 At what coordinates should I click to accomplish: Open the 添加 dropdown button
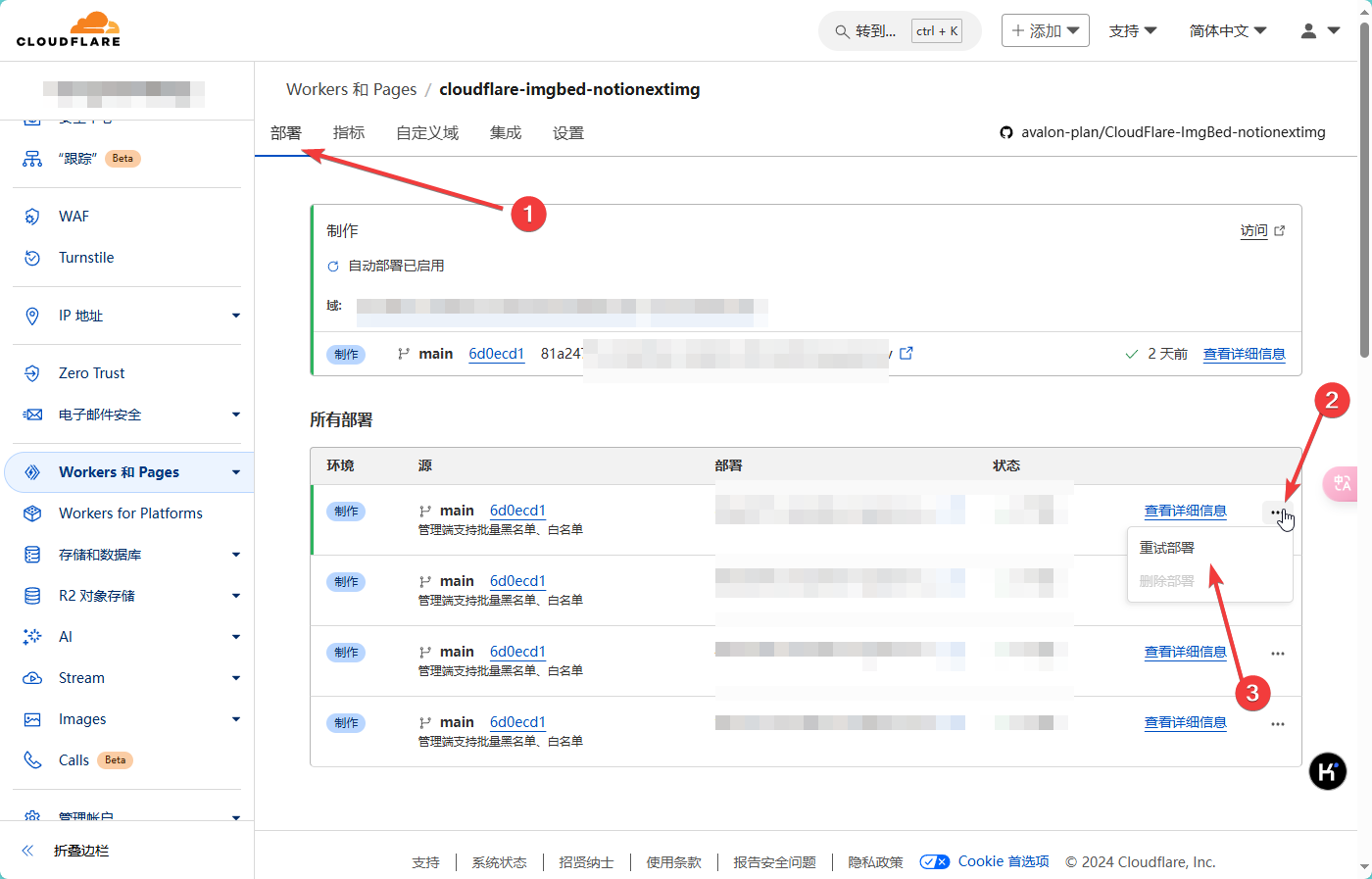coord(1046,30)
